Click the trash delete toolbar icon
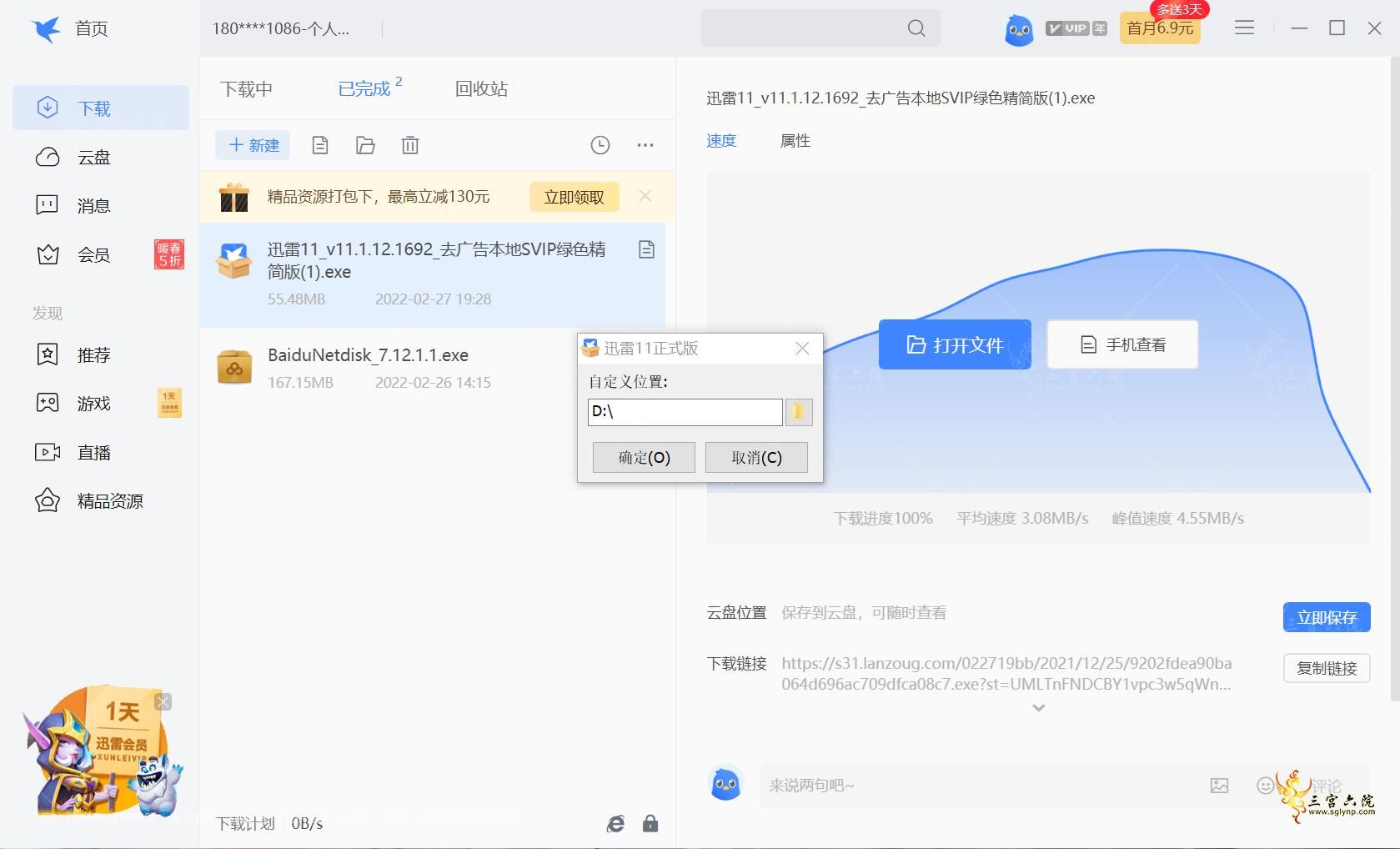Screen dimensions: 1400x849 pyautogui.click(x=410, y=145)
